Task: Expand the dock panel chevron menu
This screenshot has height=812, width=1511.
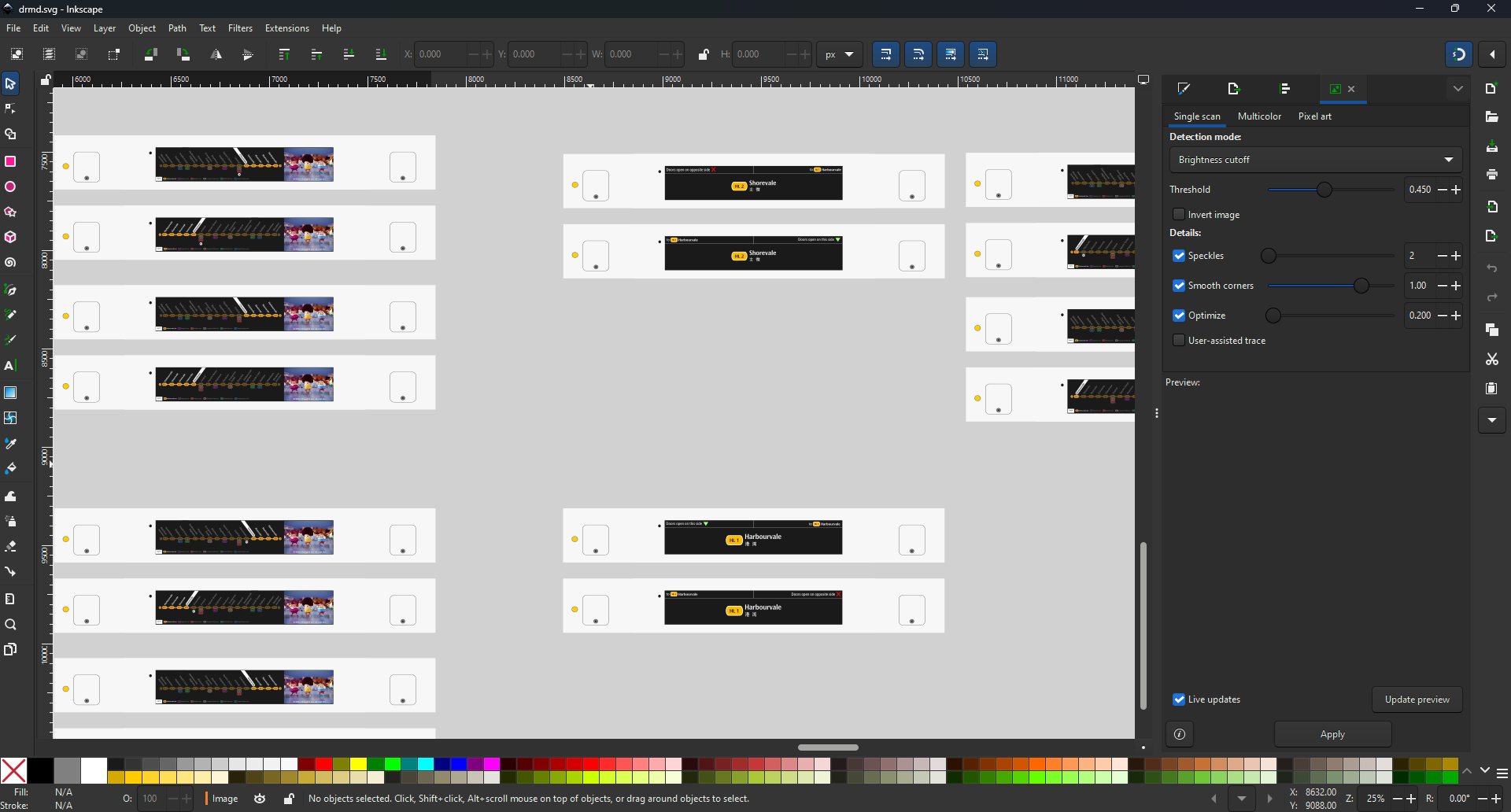Action: click(1458, 89)
